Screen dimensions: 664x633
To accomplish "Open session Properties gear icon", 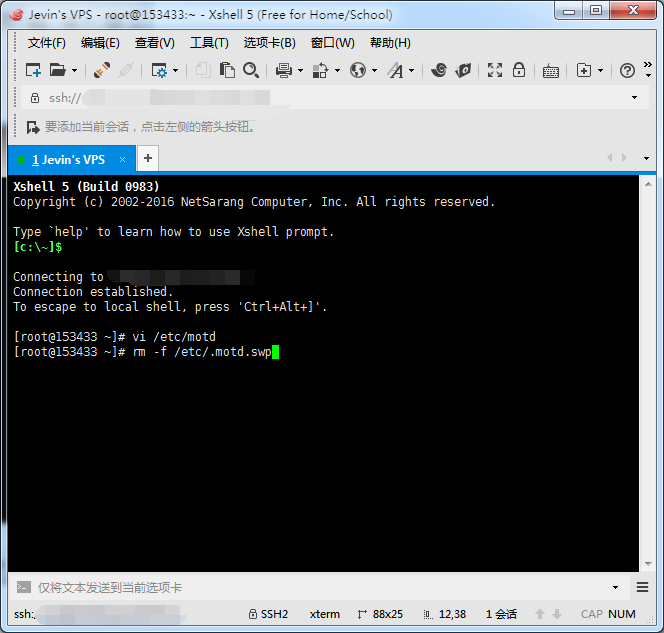I will [x=159, y=70].
